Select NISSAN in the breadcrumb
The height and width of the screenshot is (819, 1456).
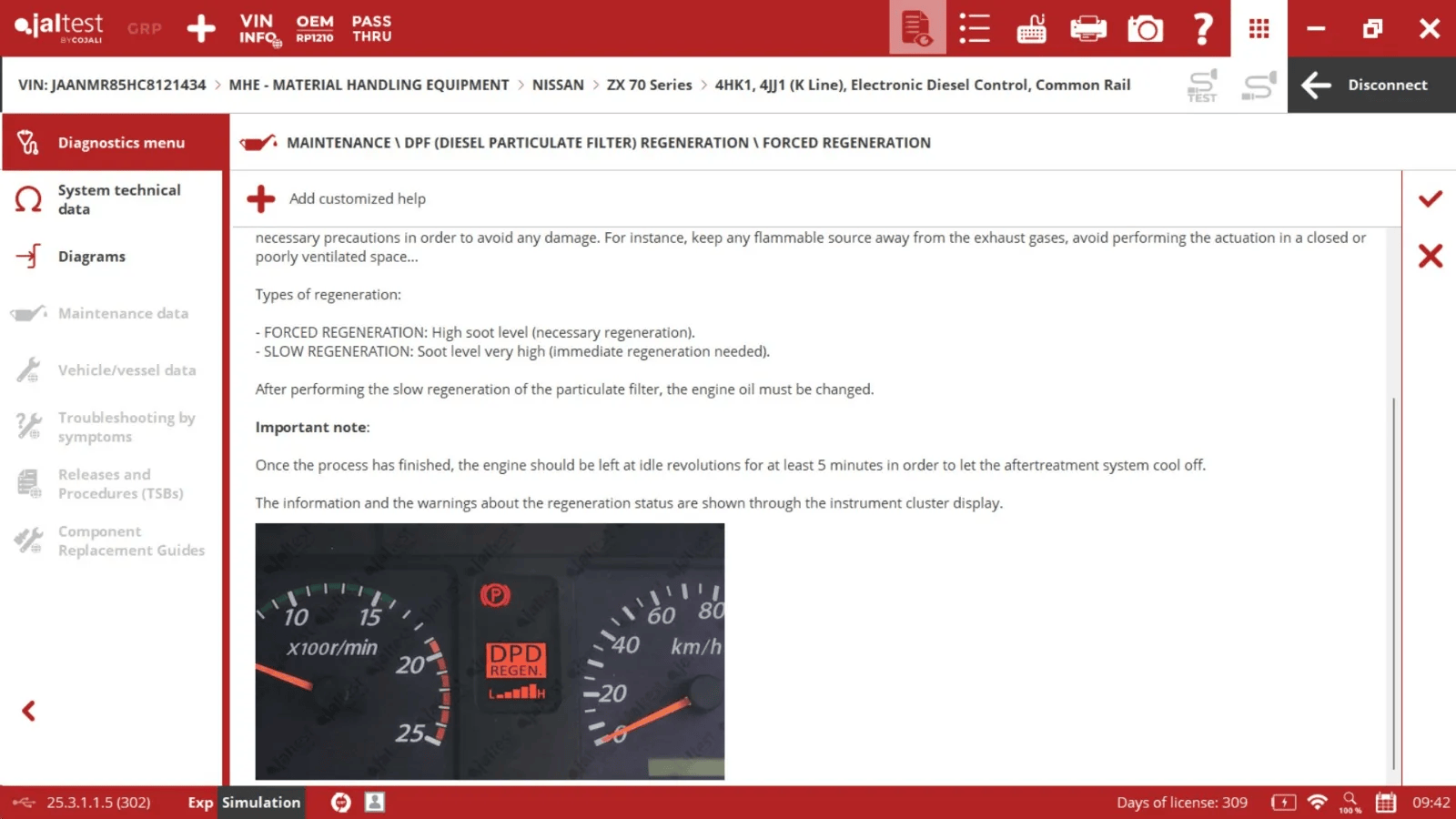(x=558, y=85)
